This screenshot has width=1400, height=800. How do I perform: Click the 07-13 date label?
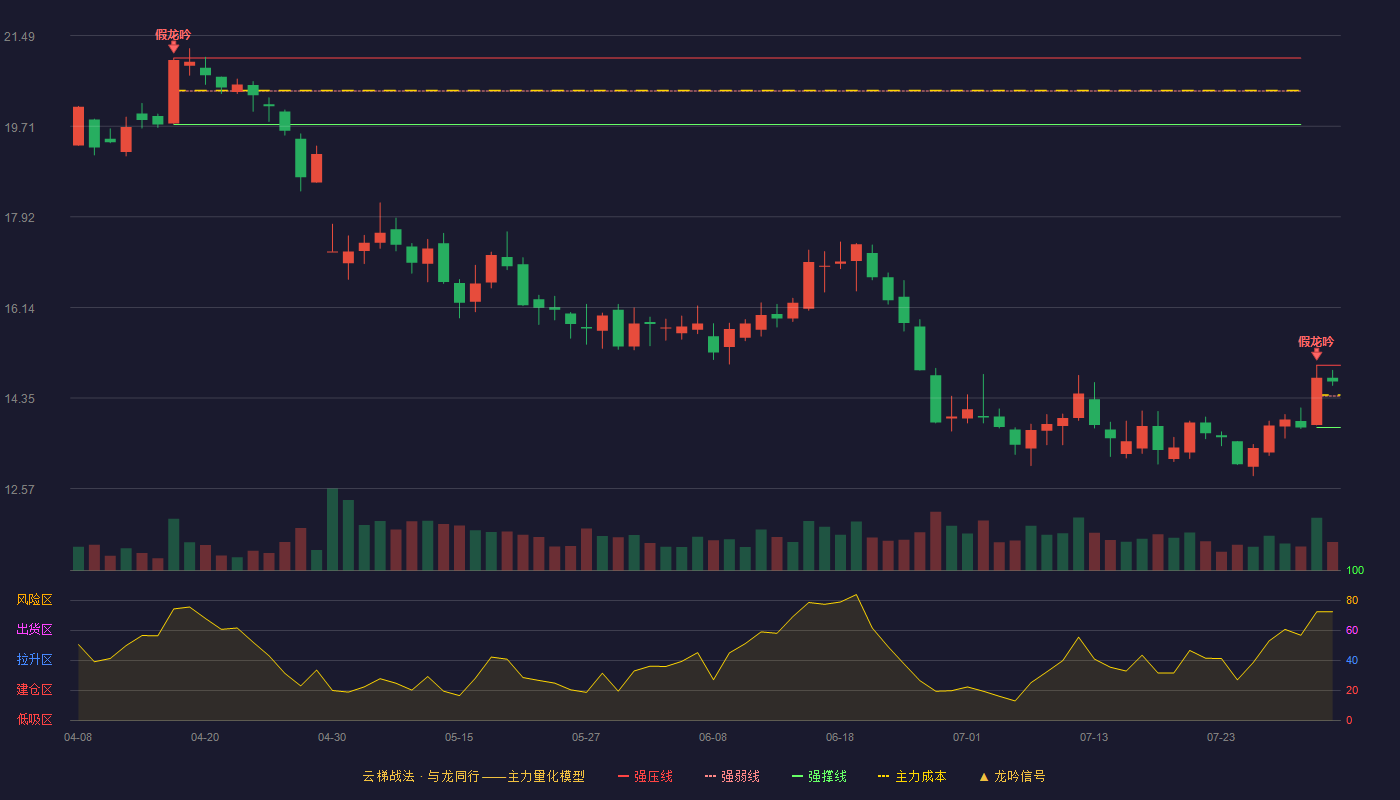[1094, 737]
